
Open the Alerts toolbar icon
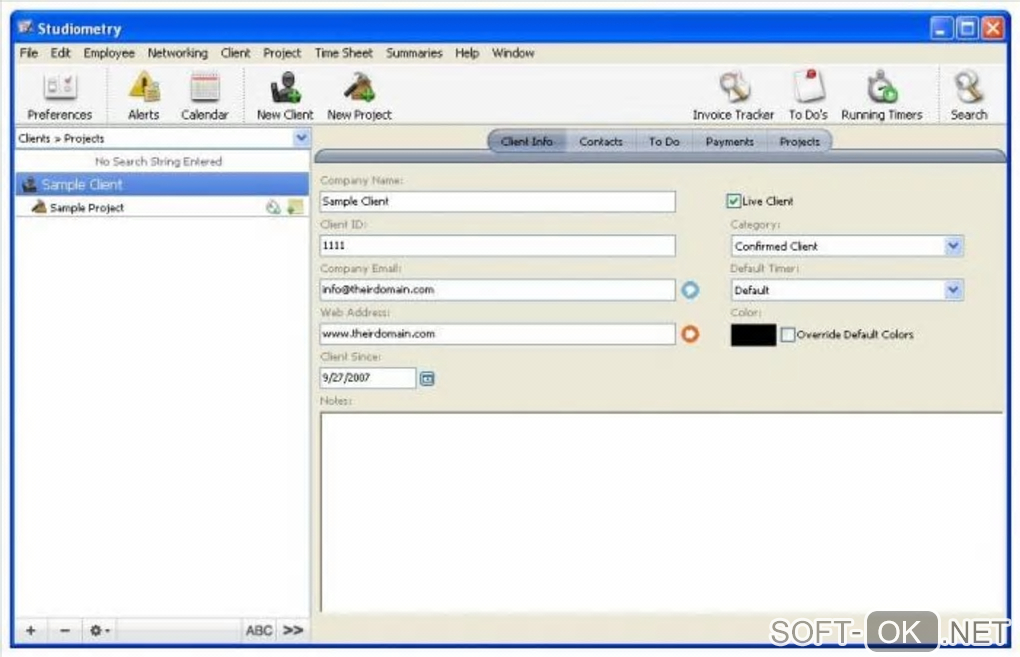144,96
